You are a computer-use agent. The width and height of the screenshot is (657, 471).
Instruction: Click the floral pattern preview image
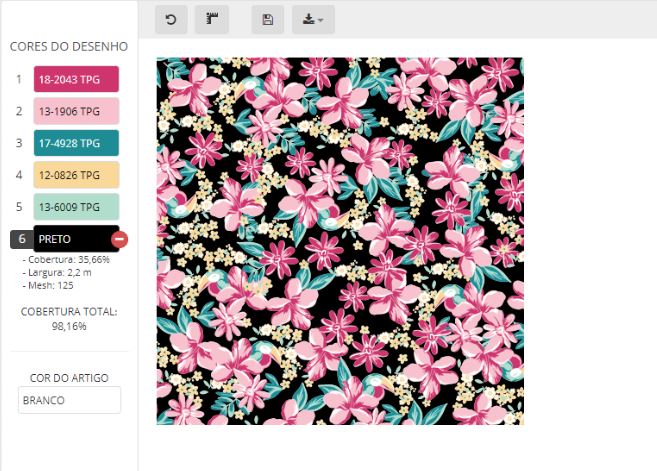click(340, 241)
